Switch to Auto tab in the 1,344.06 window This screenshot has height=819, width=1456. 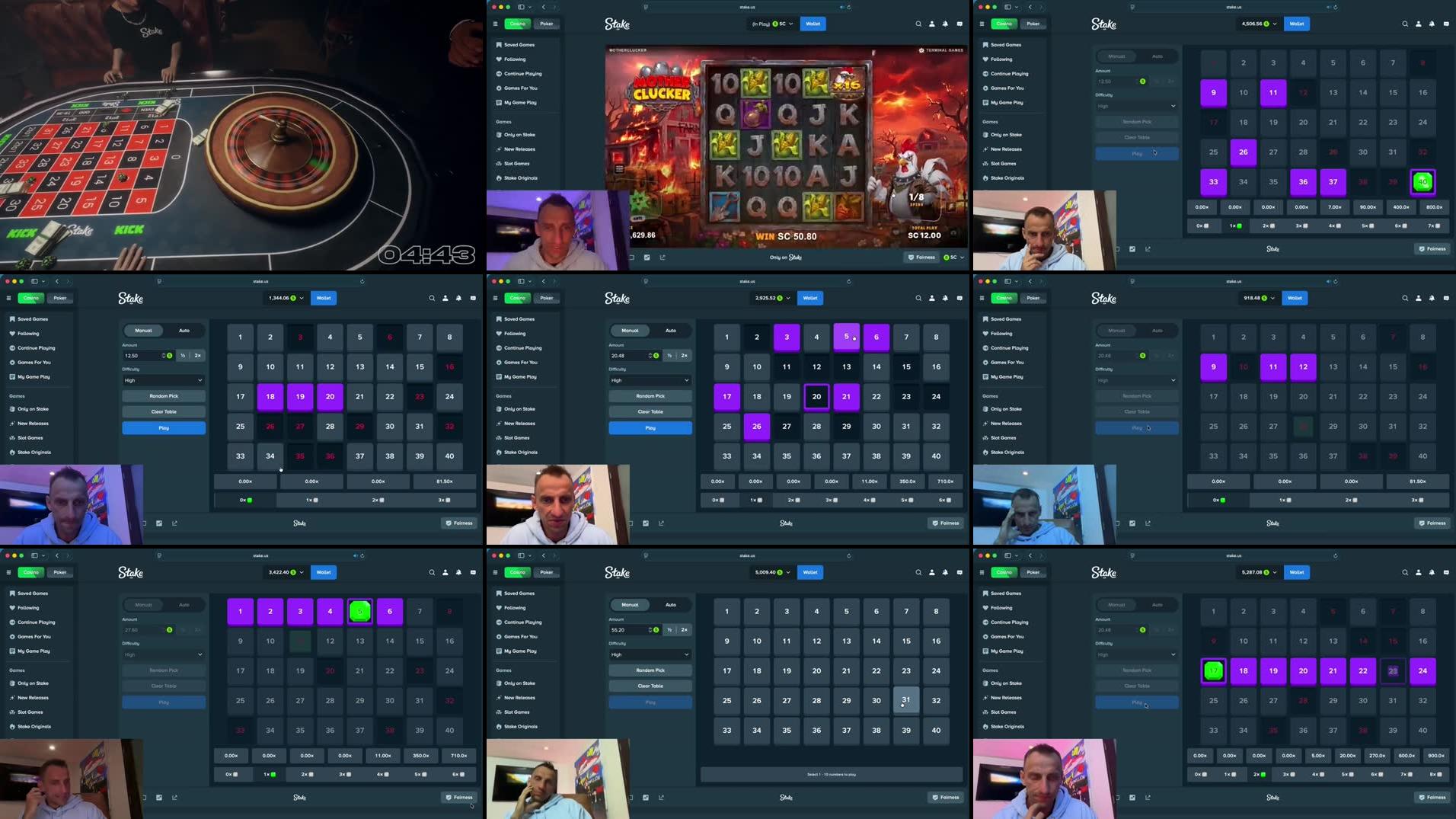184,331
